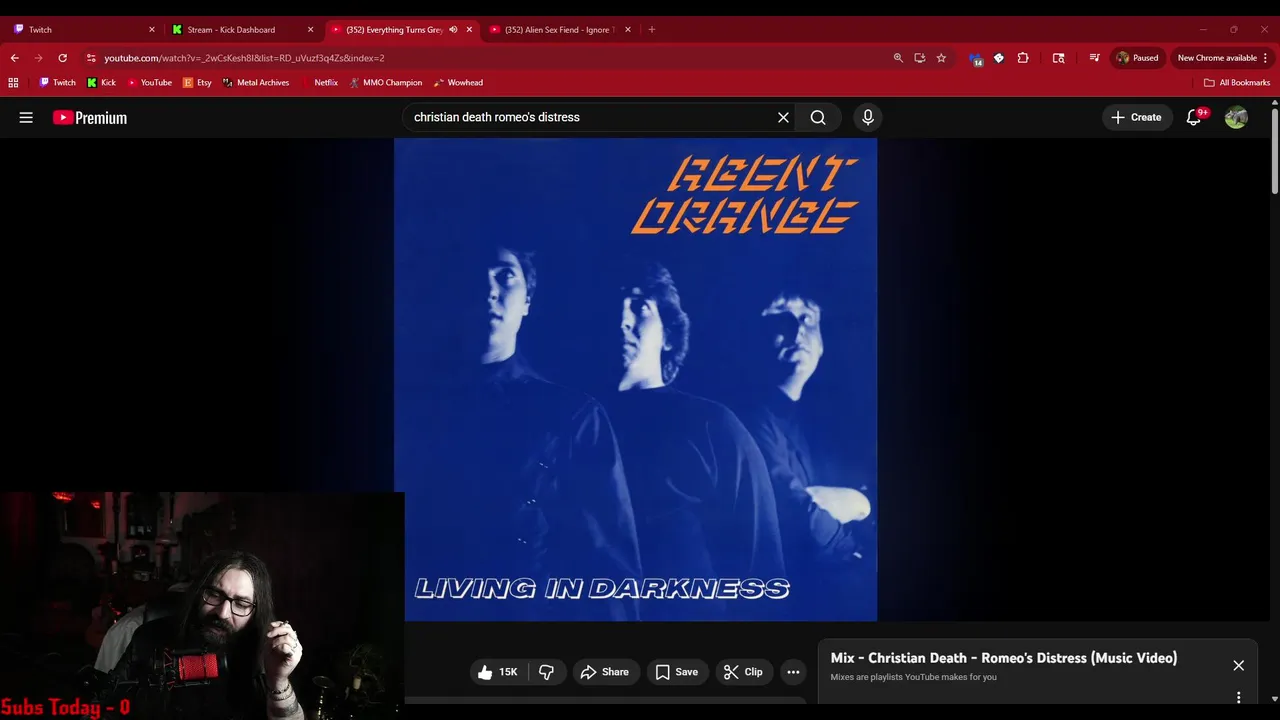Open YouTube notifications bell
Viewport: 1280px width, 720px height.
click(1194, 117)
